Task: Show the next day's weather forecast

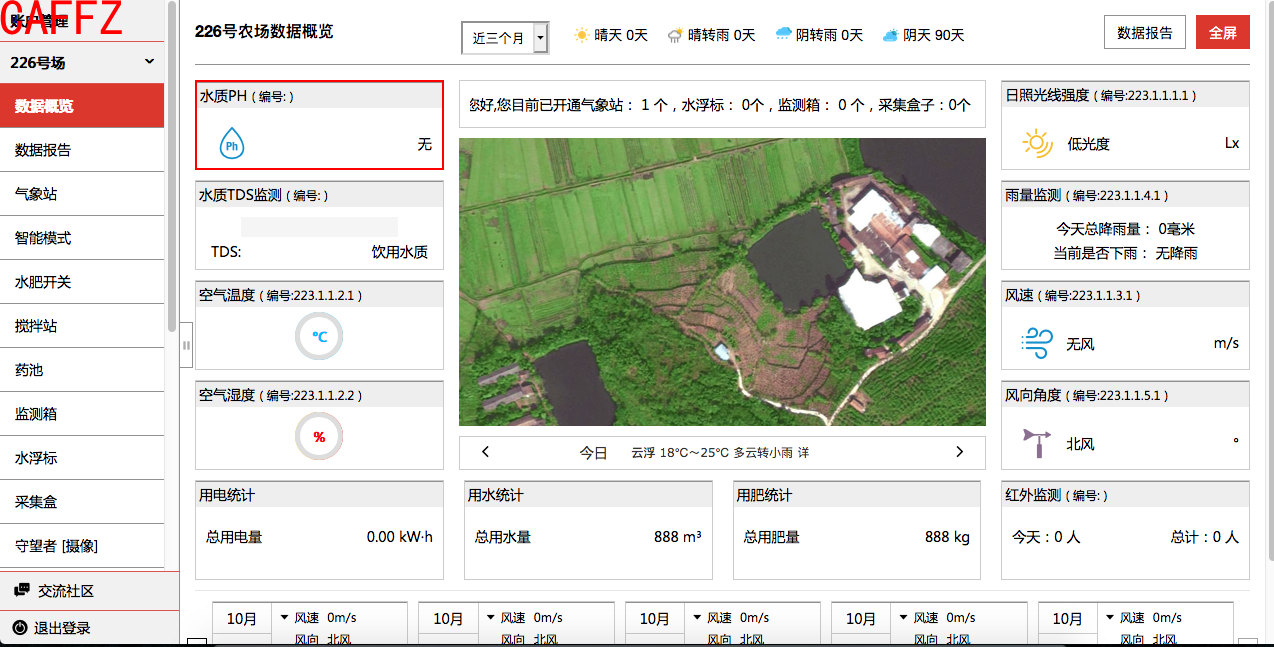Action: tap(959, 452)
